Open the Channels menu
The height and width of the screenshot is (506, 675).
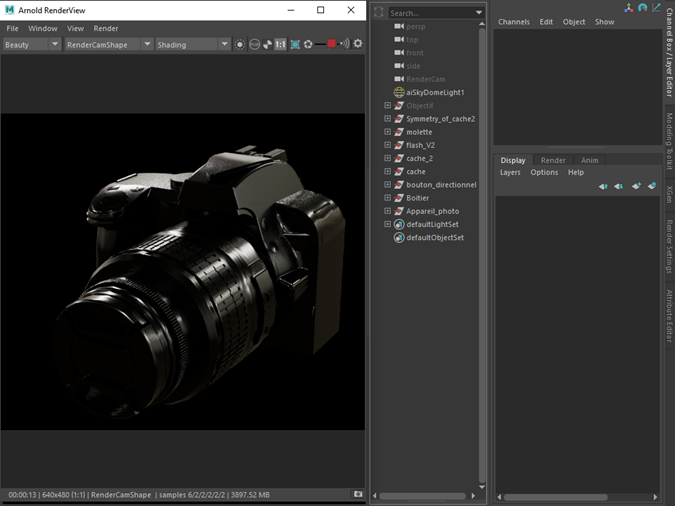pyautogui.click(x=514, y=22)
